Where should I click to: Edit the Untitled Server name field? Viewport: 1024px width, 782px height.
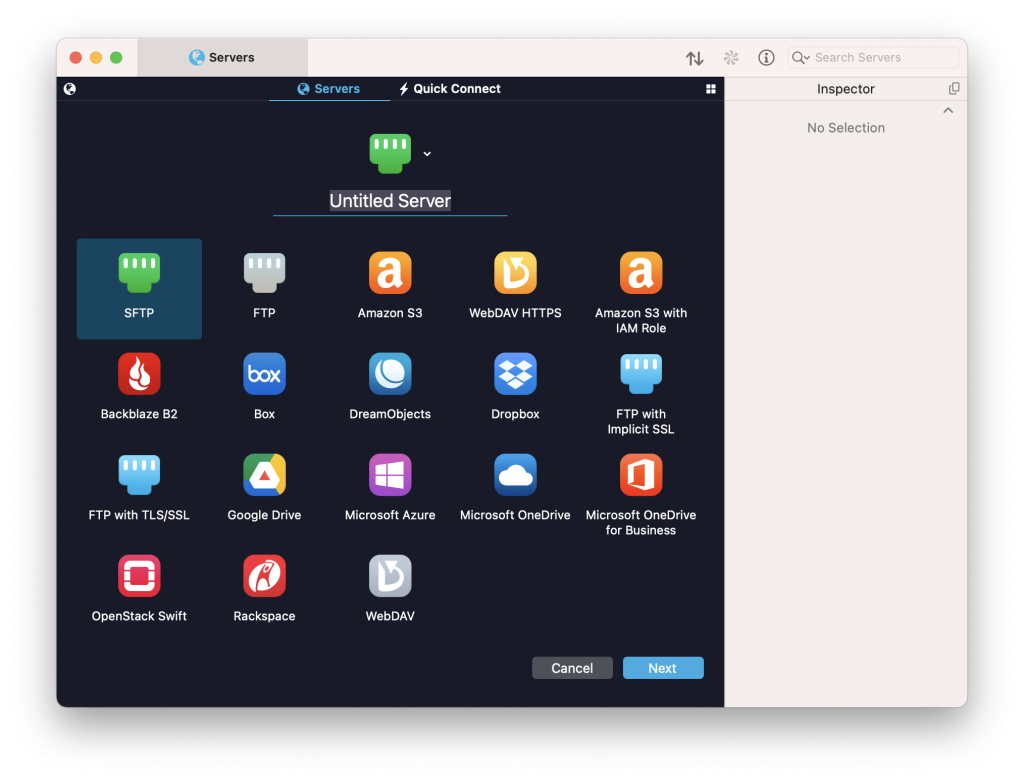[390, 201]
